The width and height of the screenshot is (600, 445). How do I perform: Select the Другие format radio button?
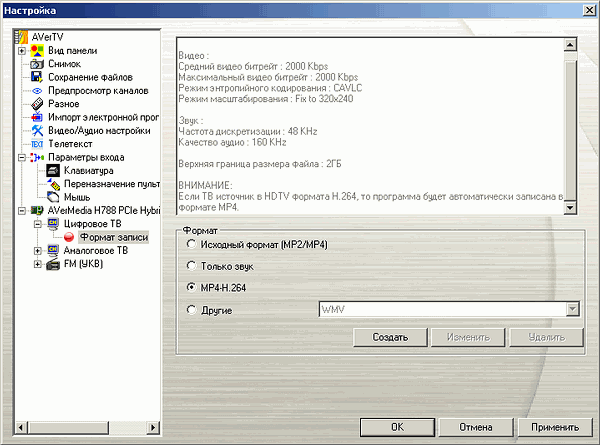(x=191, y=310)
